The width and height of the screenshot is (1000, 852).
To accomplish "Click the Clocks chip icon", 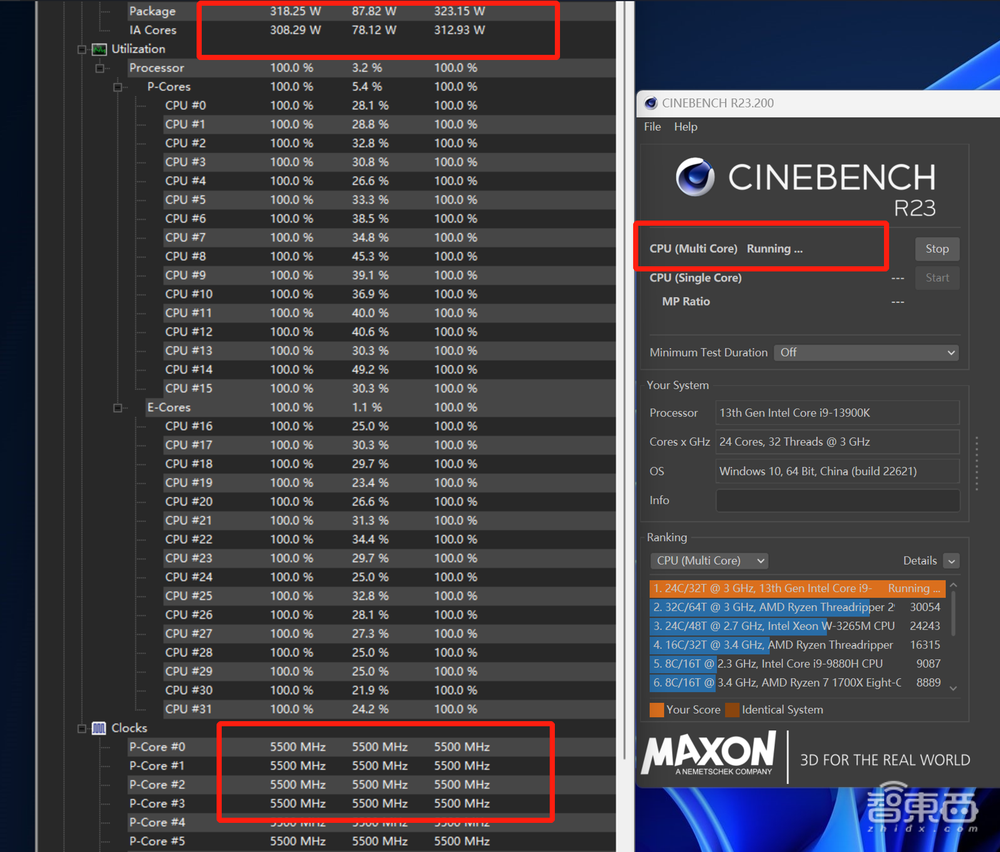I will [99, 728].
